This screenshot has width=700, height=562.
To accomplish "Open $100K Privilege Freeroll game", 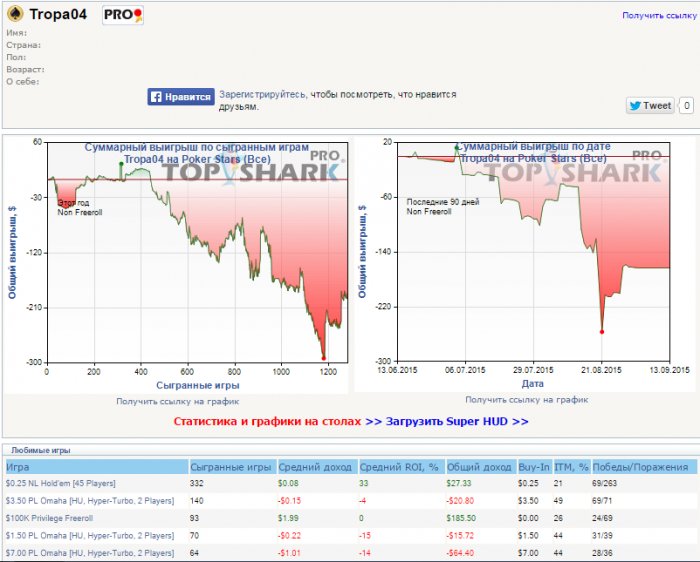I will click(x=49, y=518).
